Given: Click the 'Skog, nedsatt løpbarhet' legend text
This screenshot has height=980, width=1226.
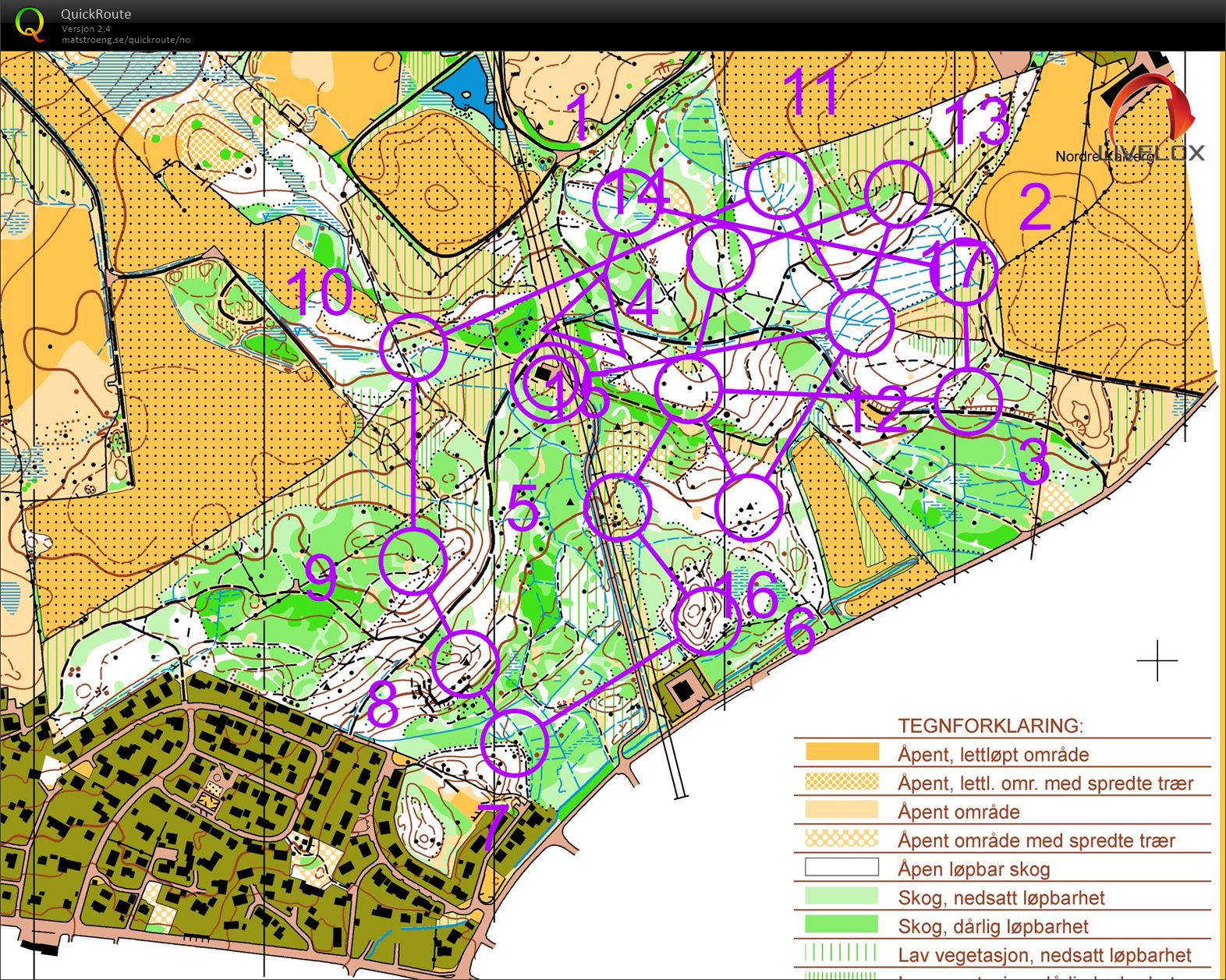Looking at the screenshot, I should pos(1001,897).
